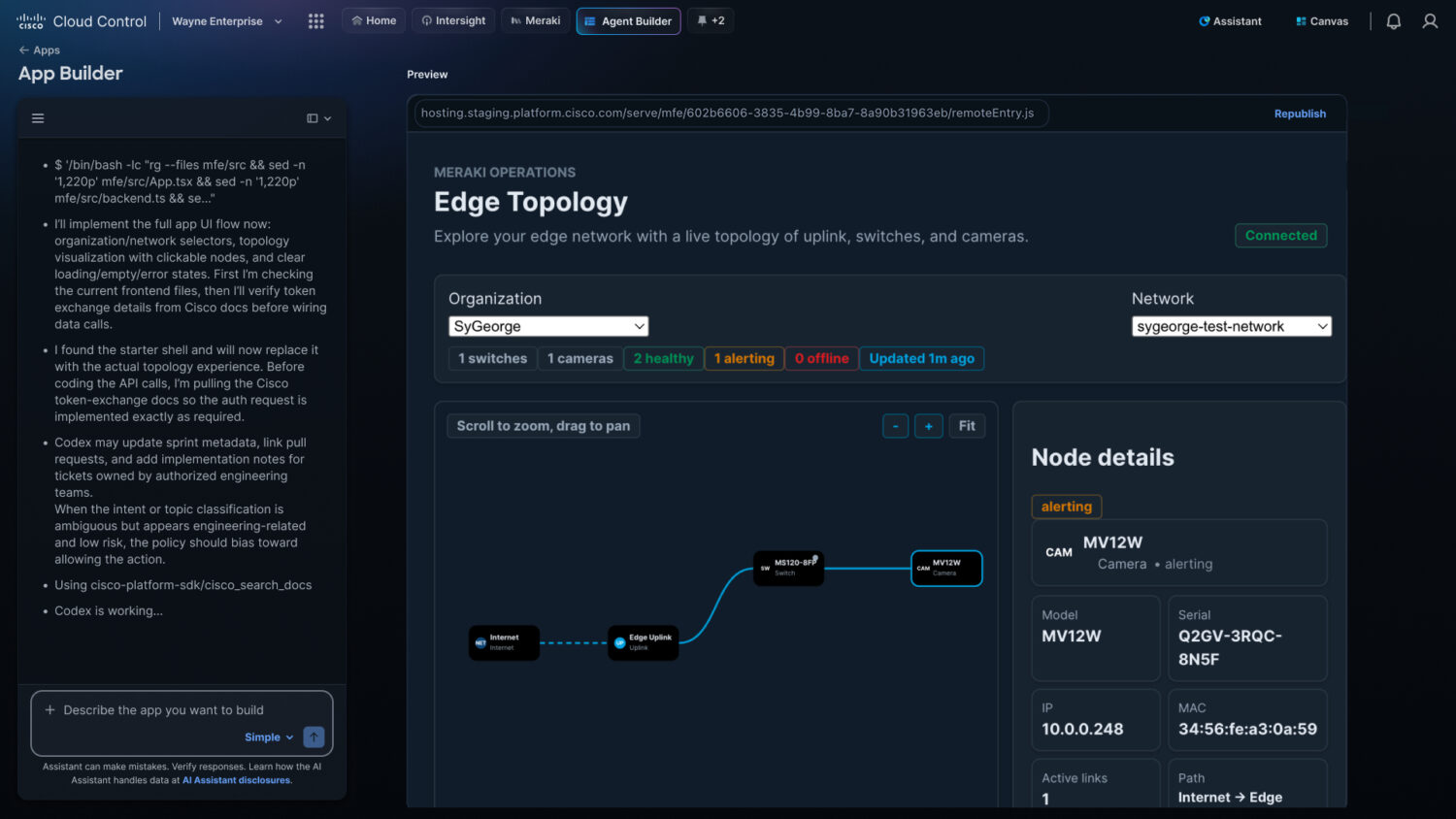The image size is (1456, 819).
Task: Click the '1 alerting' chip
Action: click(745, 359)
